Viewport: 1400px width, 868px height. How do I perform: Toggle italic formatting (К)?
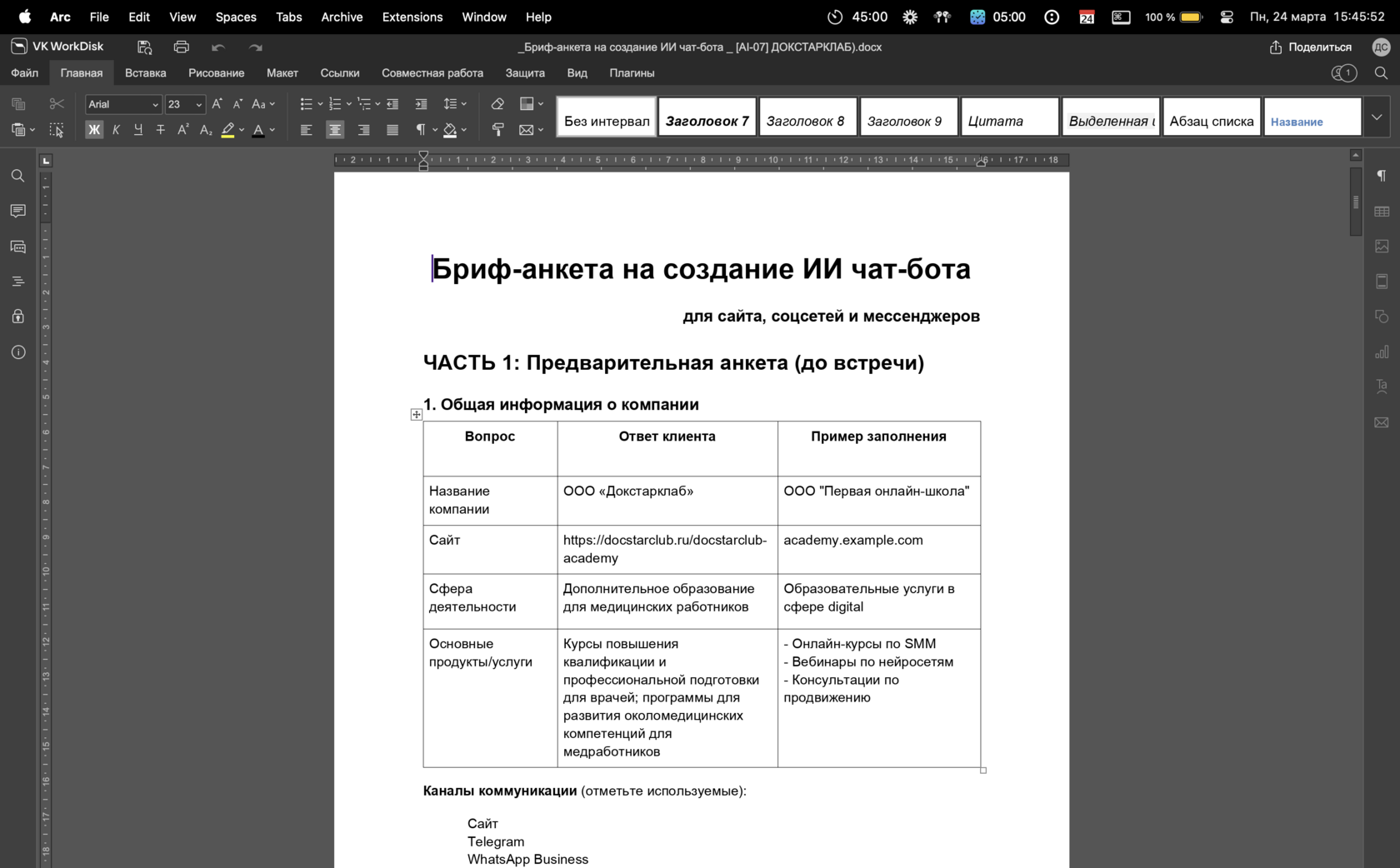coord(116,130)
